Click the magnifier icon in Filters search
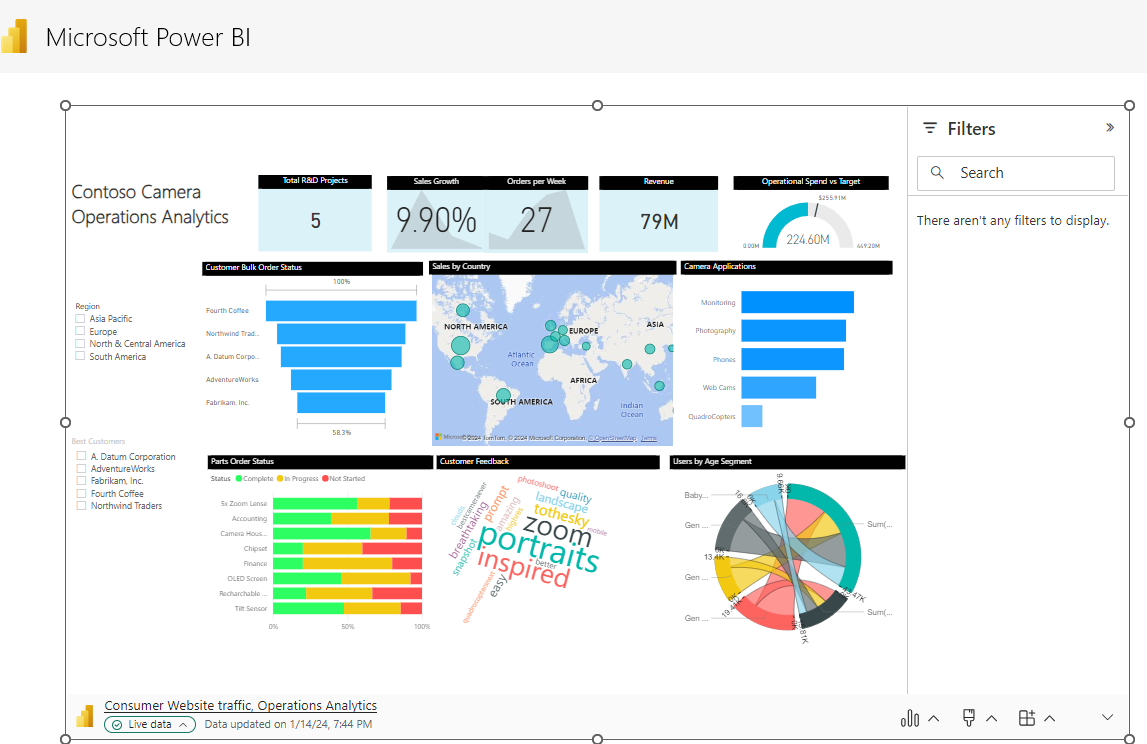Viewport: 1147px width, 744px height. click(937, 173)
